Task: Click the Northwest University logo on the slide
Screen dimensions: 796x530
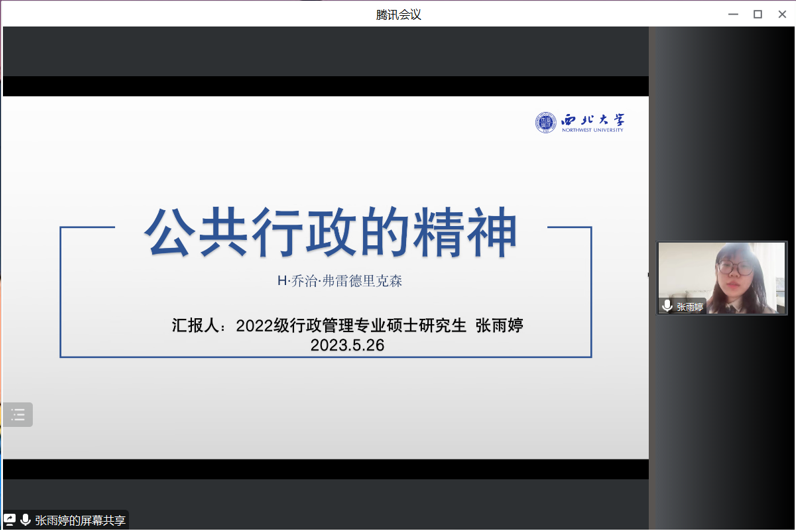Action: coord(579,122)
